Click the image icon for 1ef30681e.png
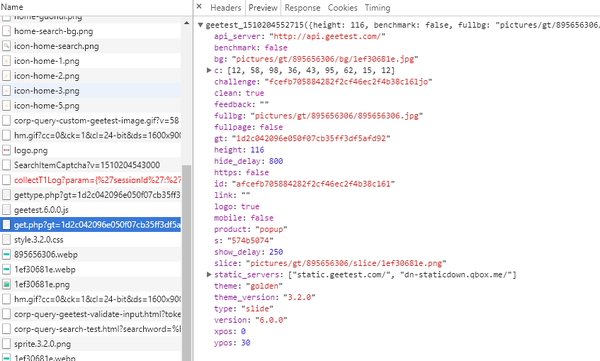The width and height of the screenshot is (600, 361). tap(6, 284)
